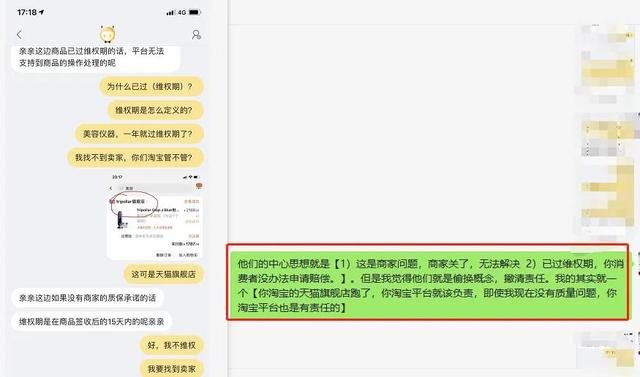Tap the bubble 我找不到卖家，你们淘宝管不管?
The height and width of the screenshot is (377, 640).
click(x=135, y=157)
